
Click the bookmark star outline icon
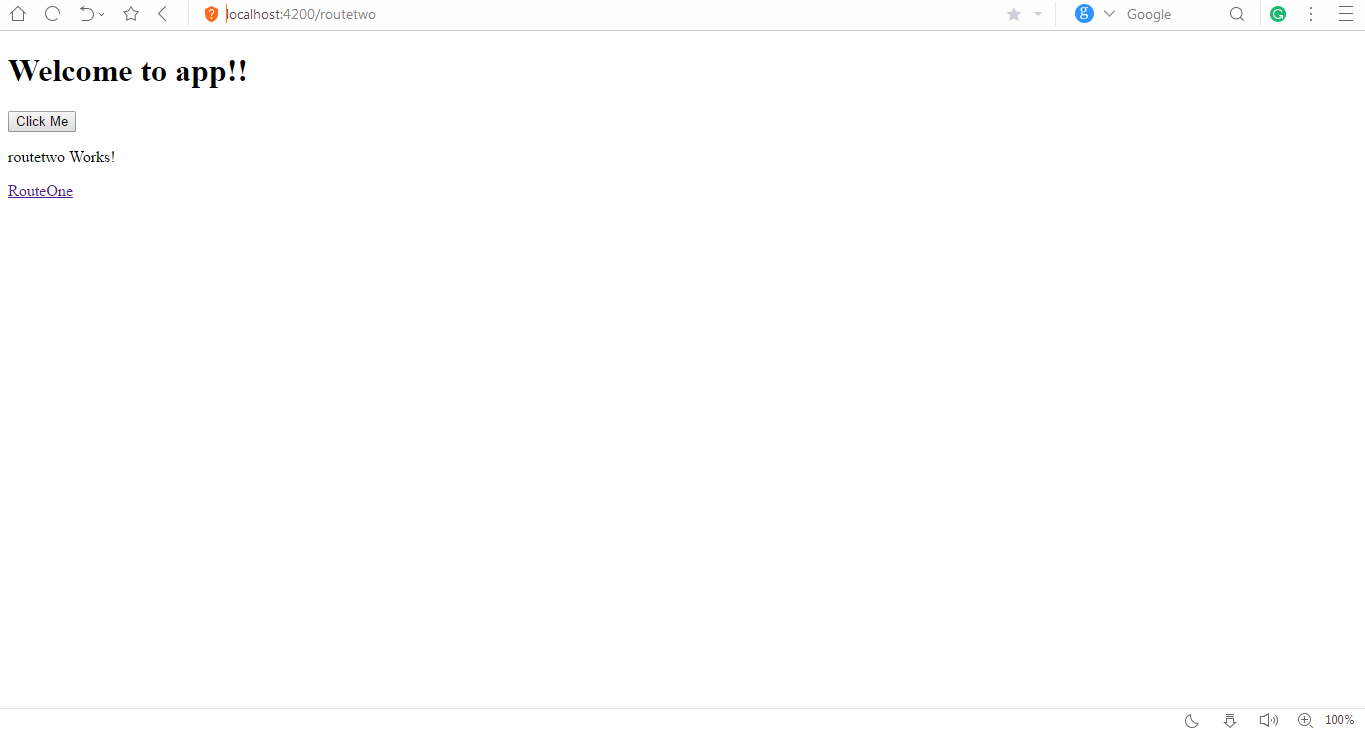coord(131,14)
